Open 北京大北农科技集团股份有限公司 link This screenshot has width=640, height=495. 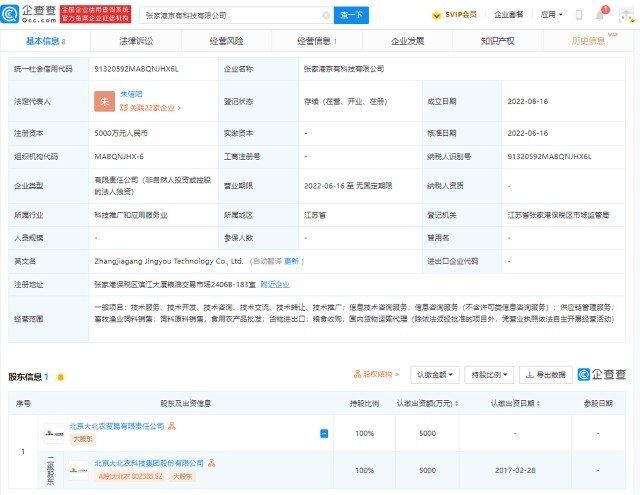tap(149, 463)
